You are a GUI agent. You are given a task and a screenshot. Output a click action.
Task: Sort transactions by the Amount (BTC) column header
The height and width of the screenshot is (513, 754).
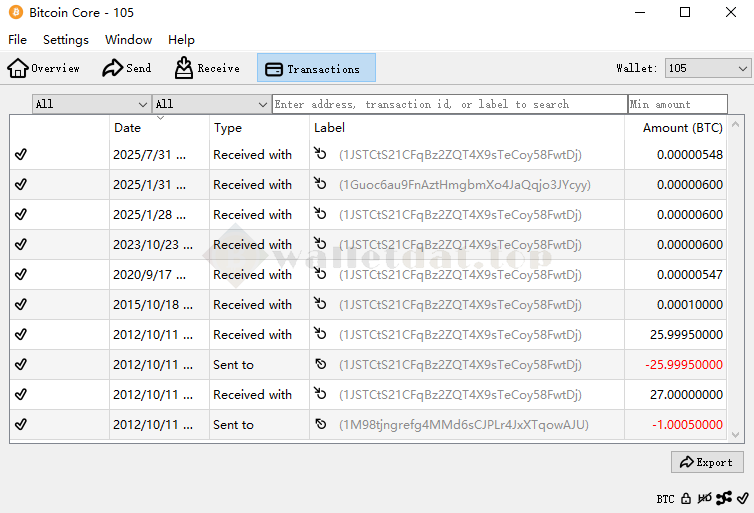pyautogui.click(x=682, y=128)
